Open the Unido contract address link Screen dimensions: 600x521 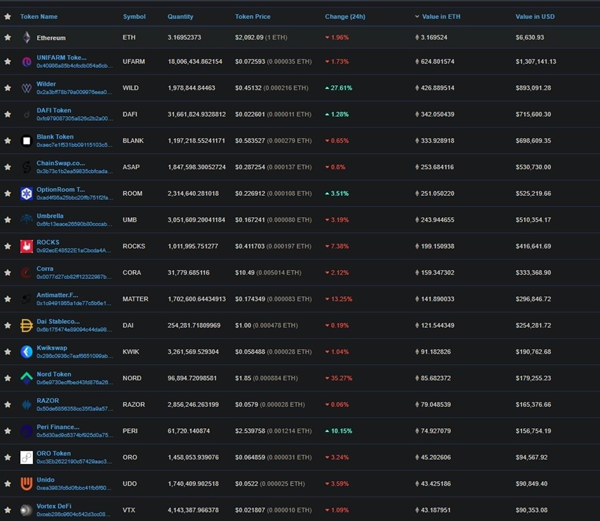[74, 488]
